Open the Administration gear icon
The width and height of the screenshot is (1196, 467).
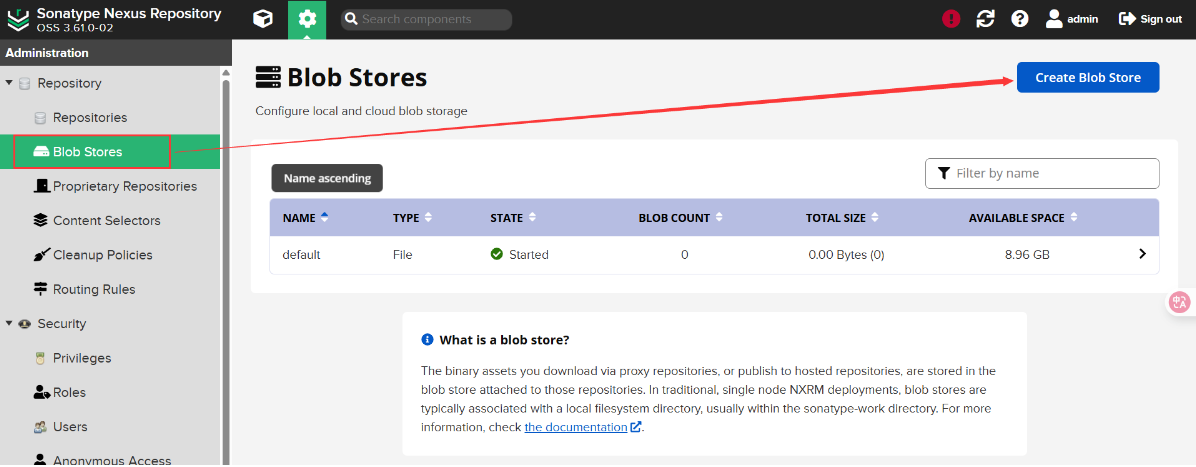pyautogui.click(x=307, y=19)
